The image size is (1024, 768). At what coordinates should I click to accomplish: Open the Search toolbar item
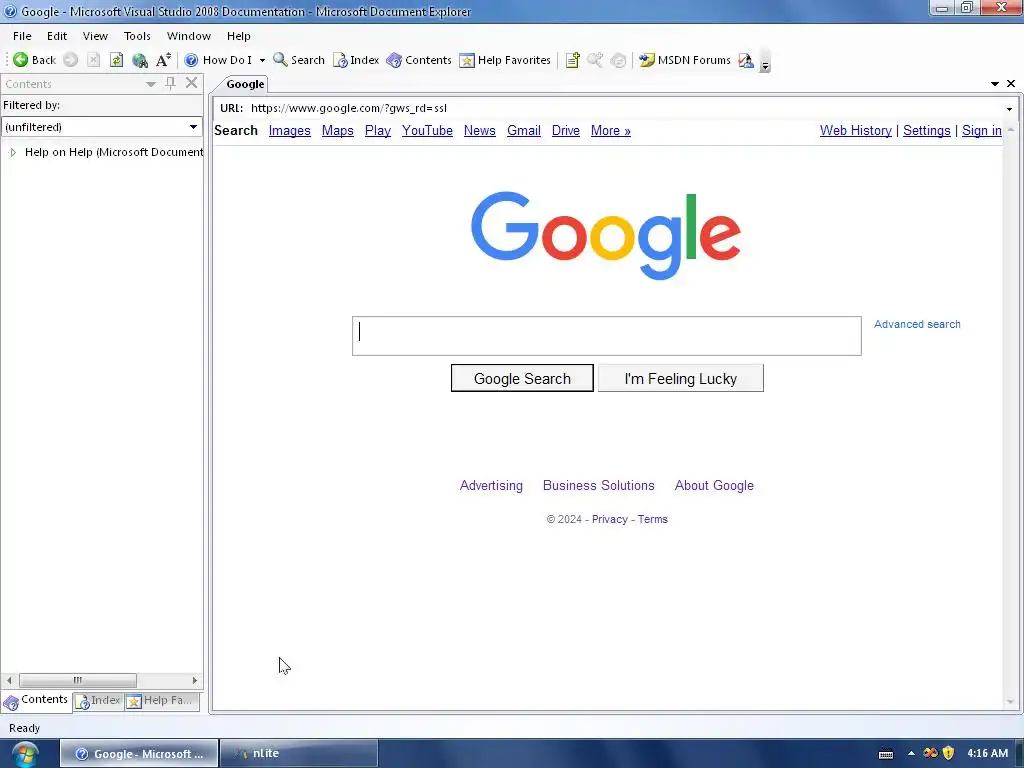[298, 60]
